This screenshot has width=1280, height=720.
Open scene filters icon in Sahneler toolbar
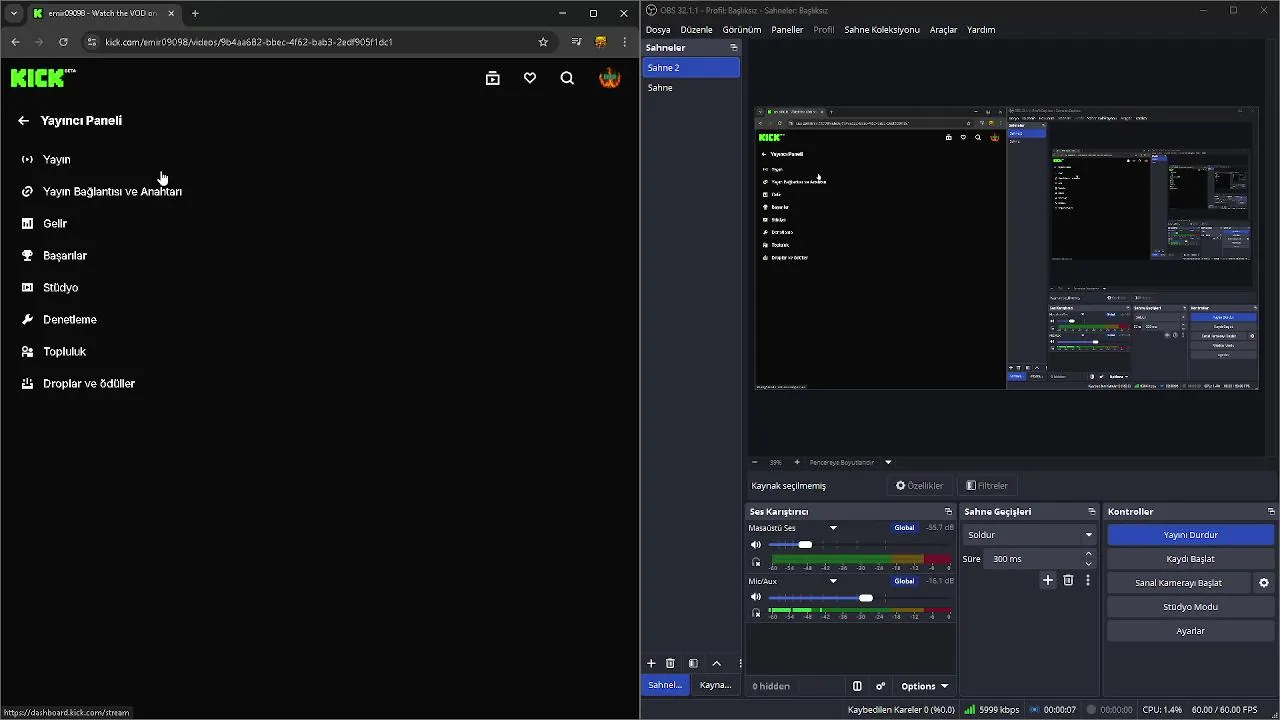[x=693, y=663]
